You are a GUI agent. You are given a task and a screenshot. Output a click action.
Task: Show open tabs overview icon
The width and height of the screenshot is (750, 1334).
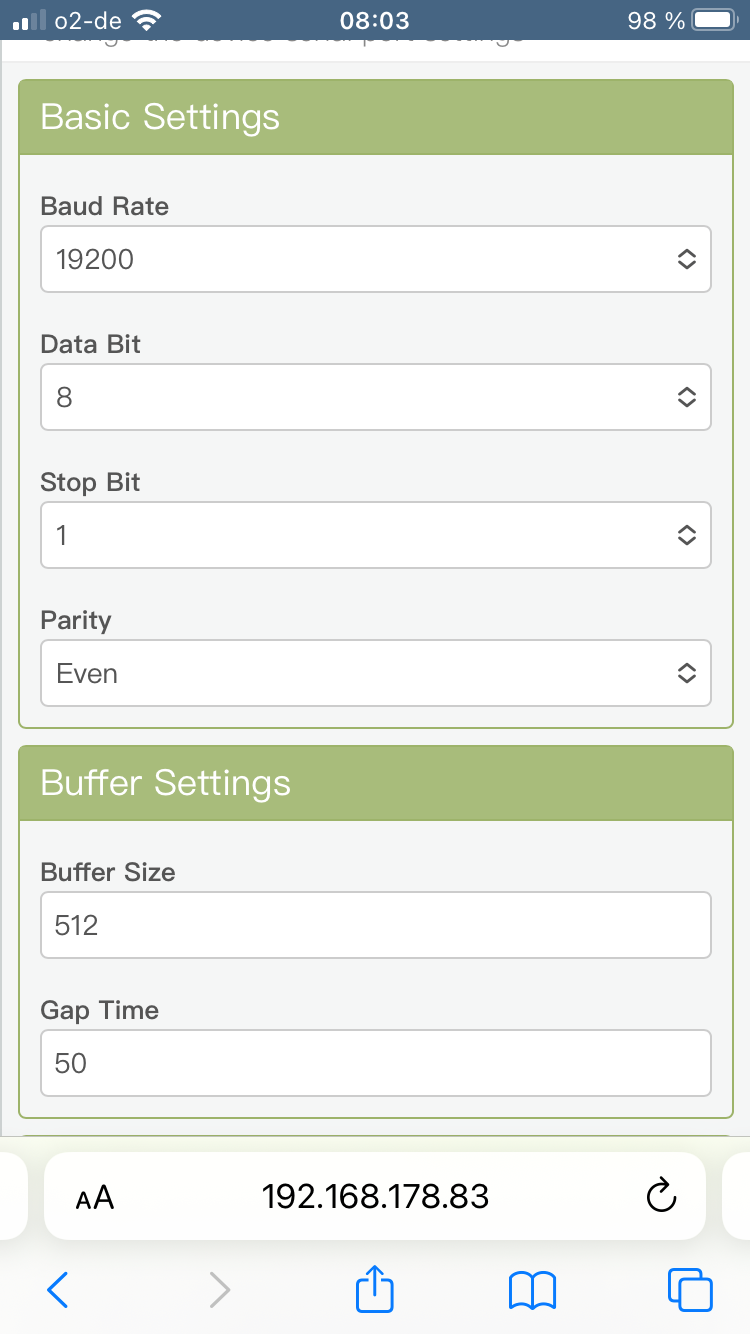(690, 1289)
